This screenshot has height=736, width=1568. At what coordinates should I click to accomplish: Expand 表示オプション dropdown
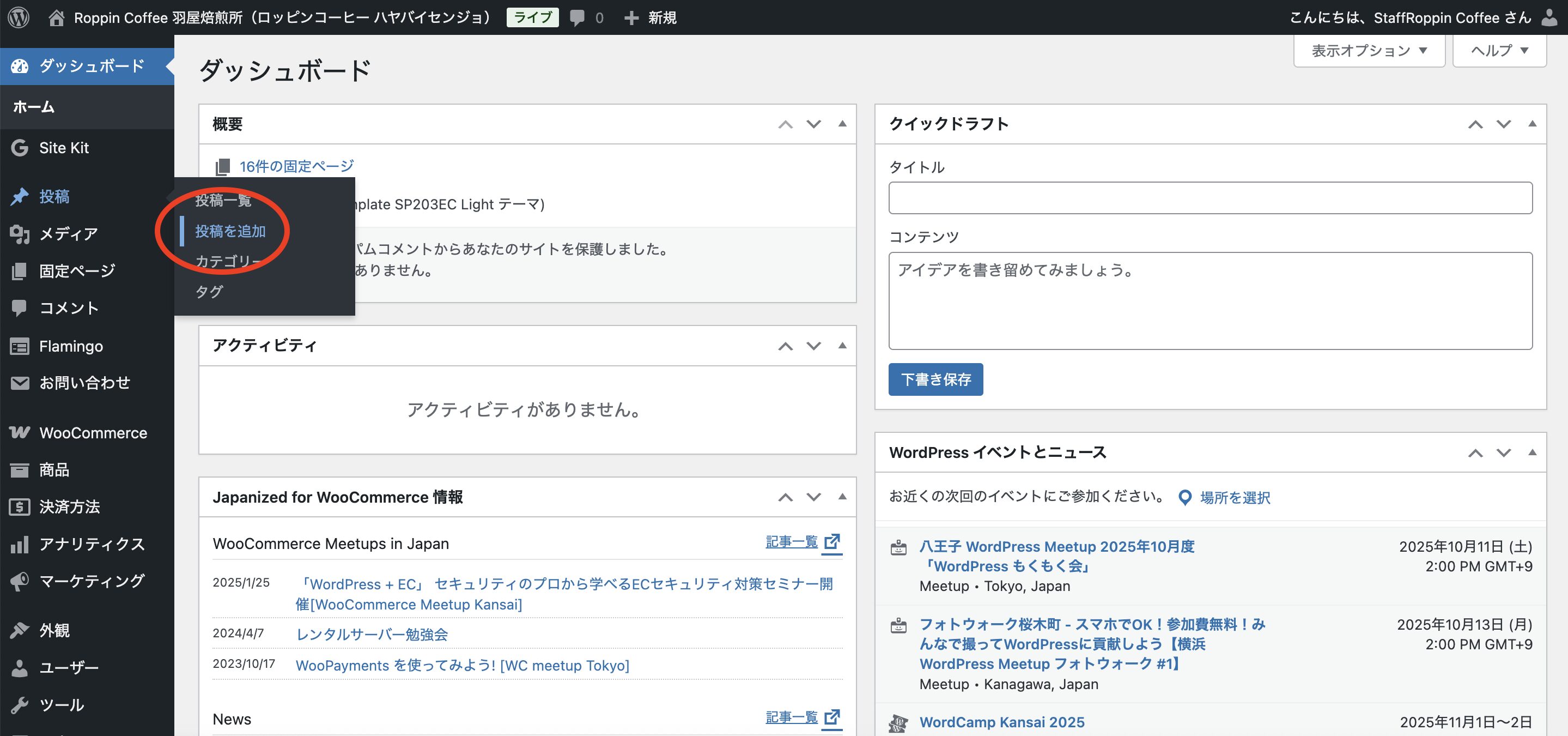[1369, 51]
